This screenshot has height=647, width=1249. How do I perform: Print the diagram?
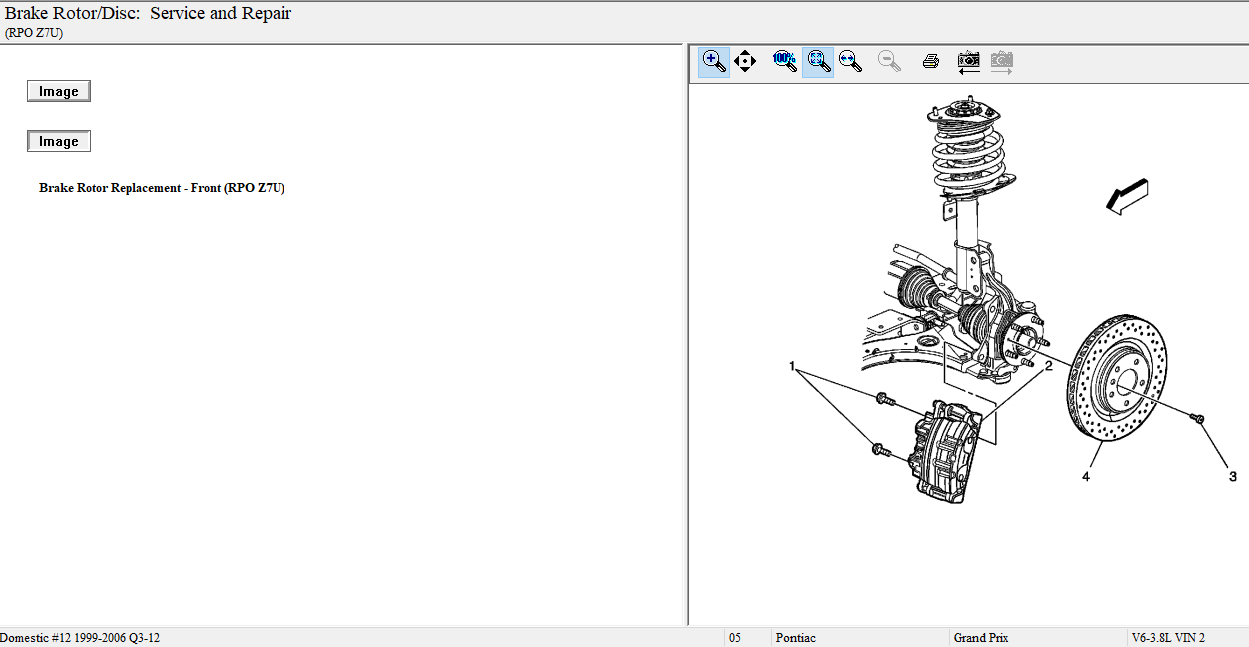point(930,62)
